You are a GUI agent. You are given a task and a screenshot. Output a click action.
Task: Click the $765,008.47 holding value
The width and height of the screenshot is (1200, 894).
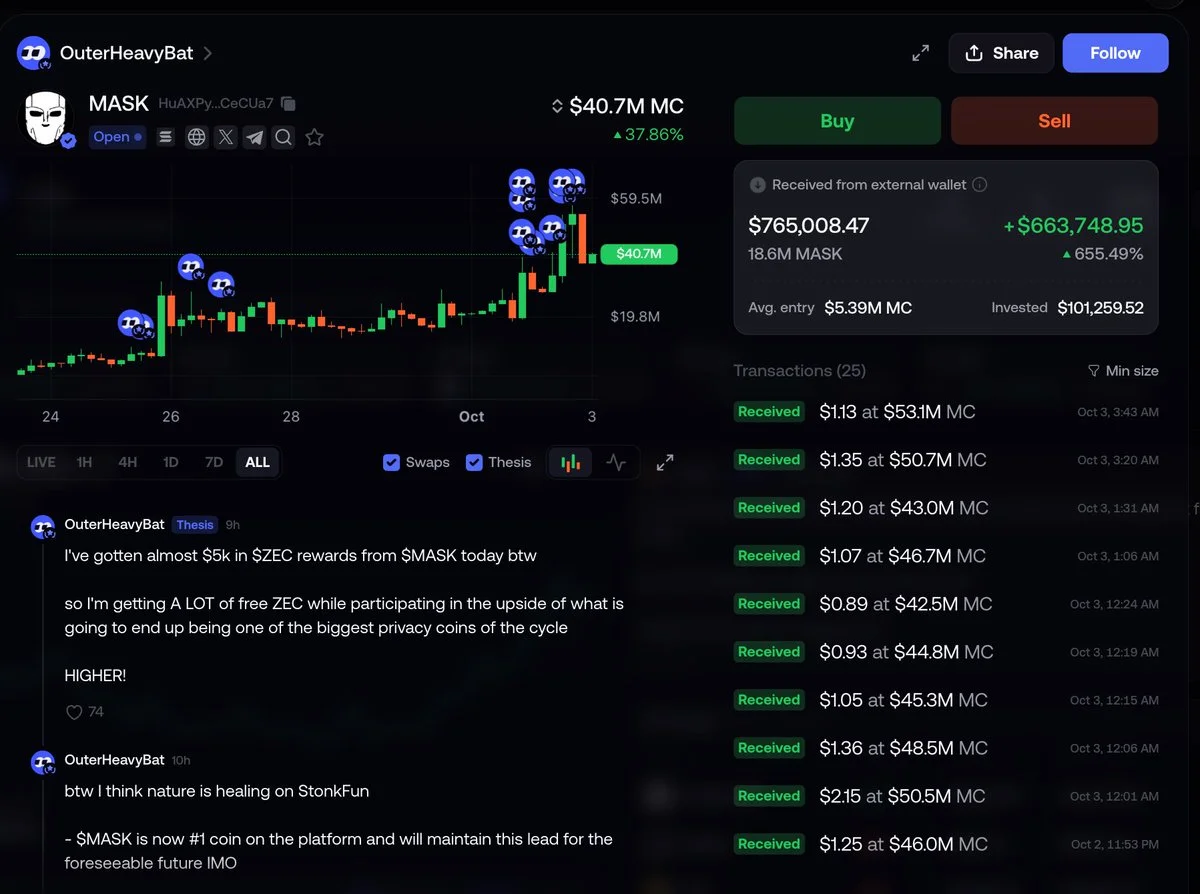809,225
